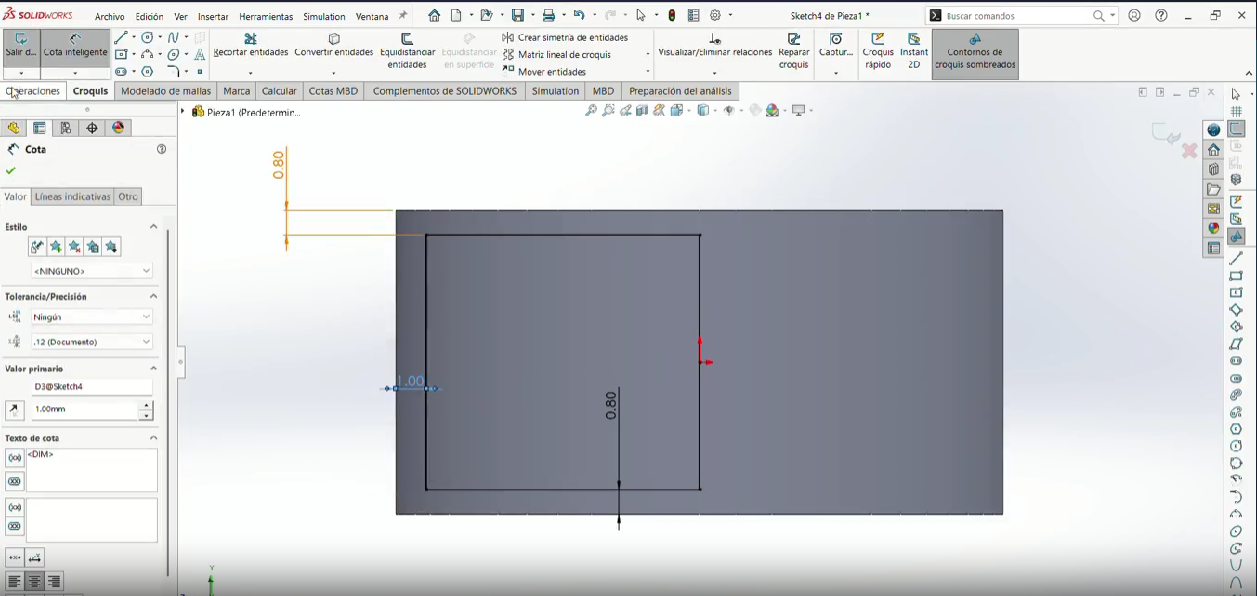This screenshot has width=1257, height=596.
Task: Switch to the Operaciones tab
Action: (33, 91)
